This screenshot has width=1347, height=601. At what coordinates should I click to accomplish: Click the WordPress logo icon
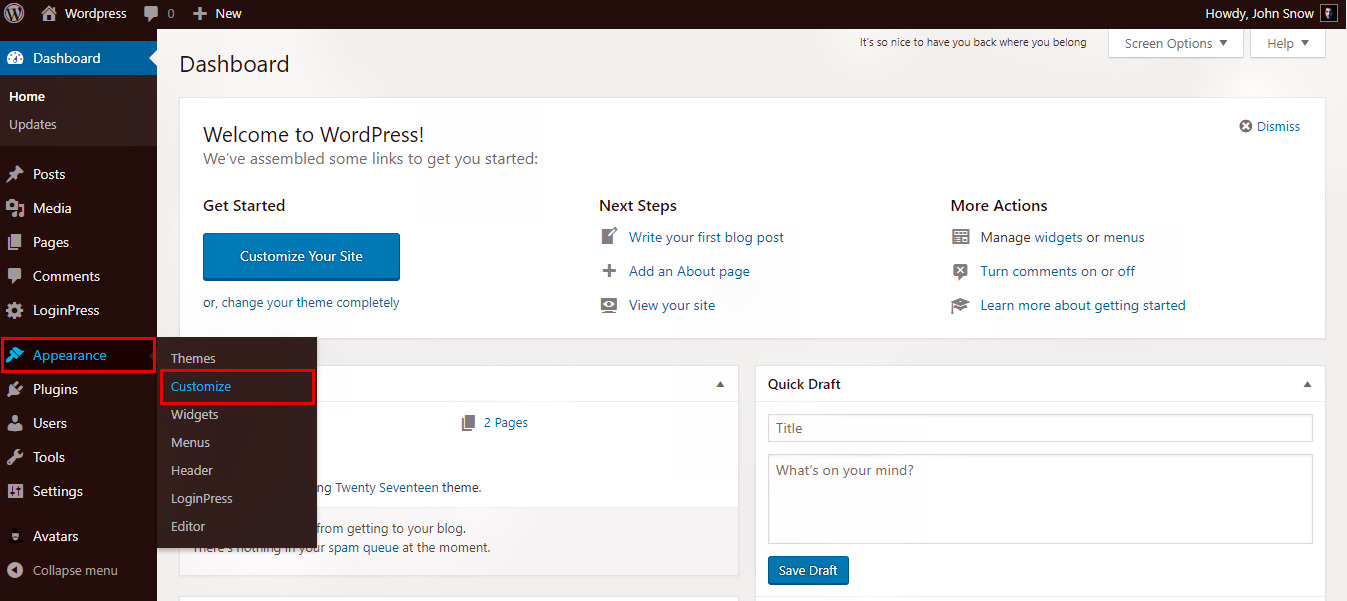coord(14,14)
